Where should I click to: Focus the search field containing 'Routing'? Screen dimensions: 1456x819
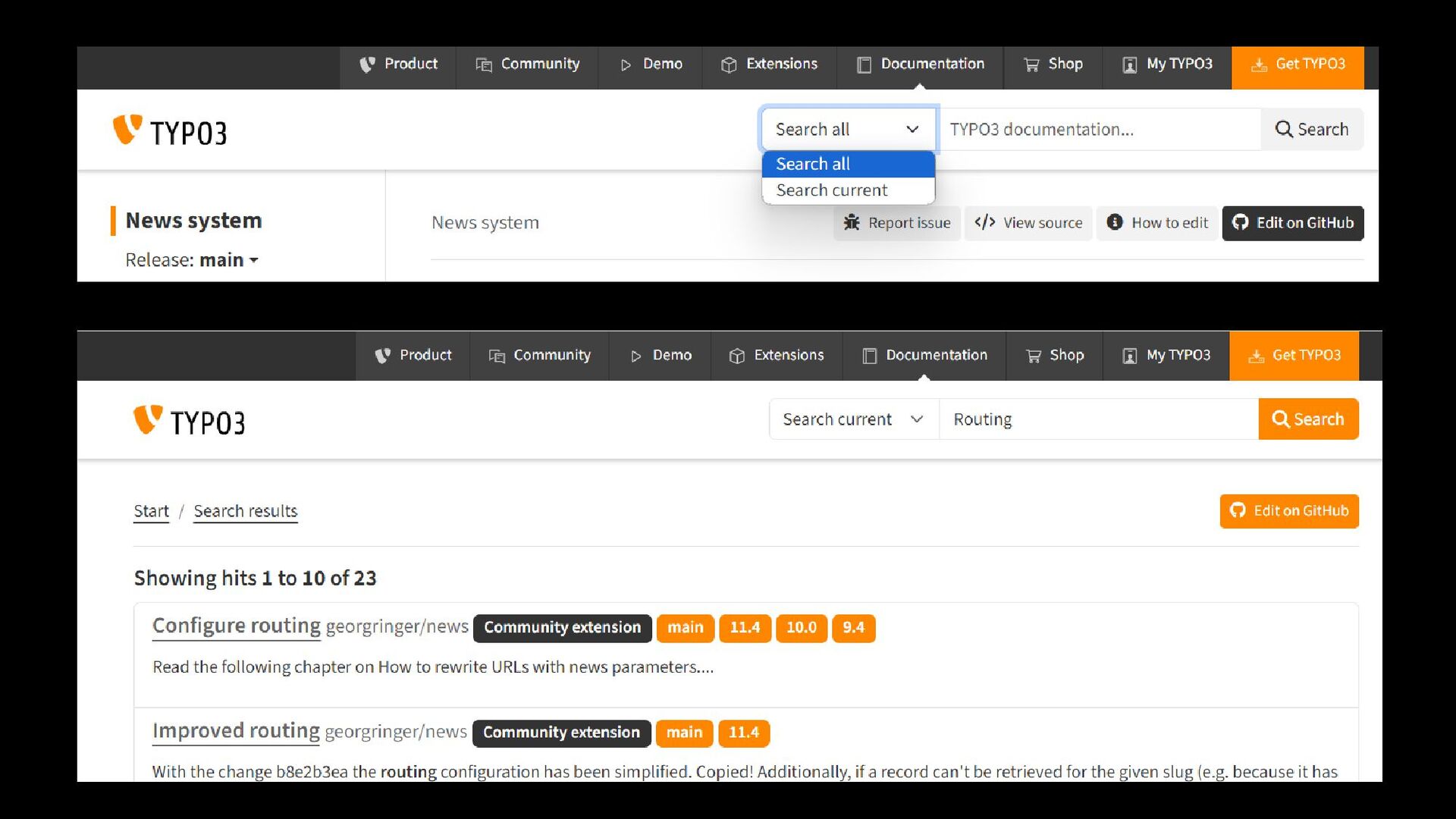(1098, 419)
